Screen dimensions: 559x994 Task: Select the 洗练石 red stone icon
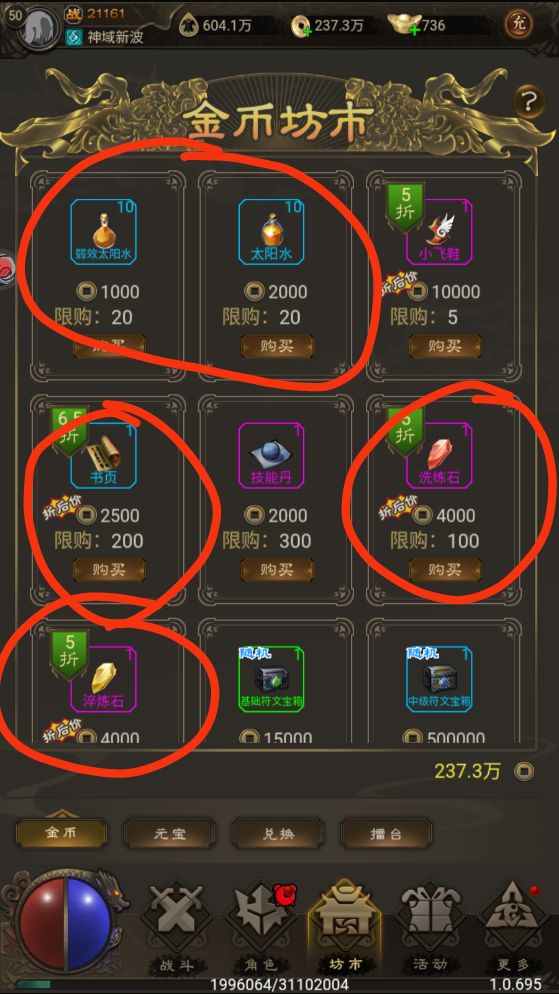point(439,455)
